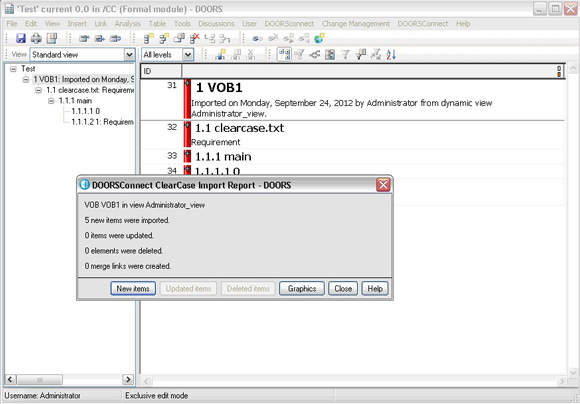Click 'Exclusive edit mode' in status bar
This screenshot has width=580, height=404.
[156, 395]
